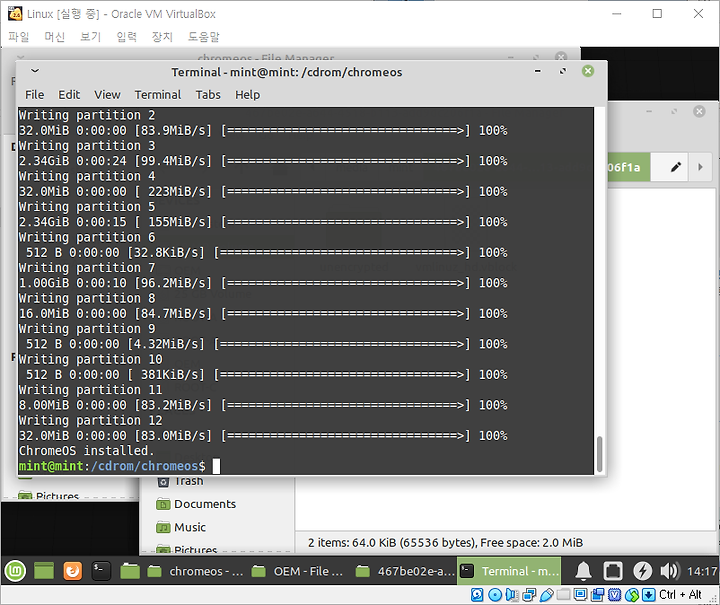Click the Terminal taskbar button
This screenshot has height=605, width=720.
(509, 571)
